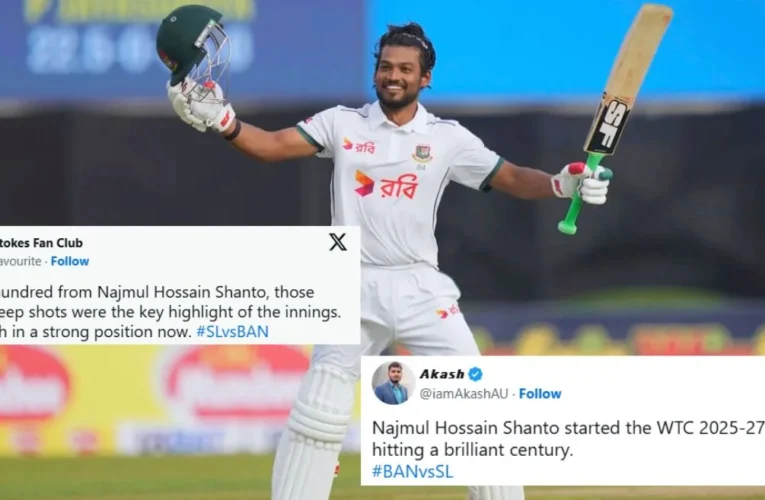Click the SF logo on the cricket bat
The image size is (765, 500).
pos(608,125)
